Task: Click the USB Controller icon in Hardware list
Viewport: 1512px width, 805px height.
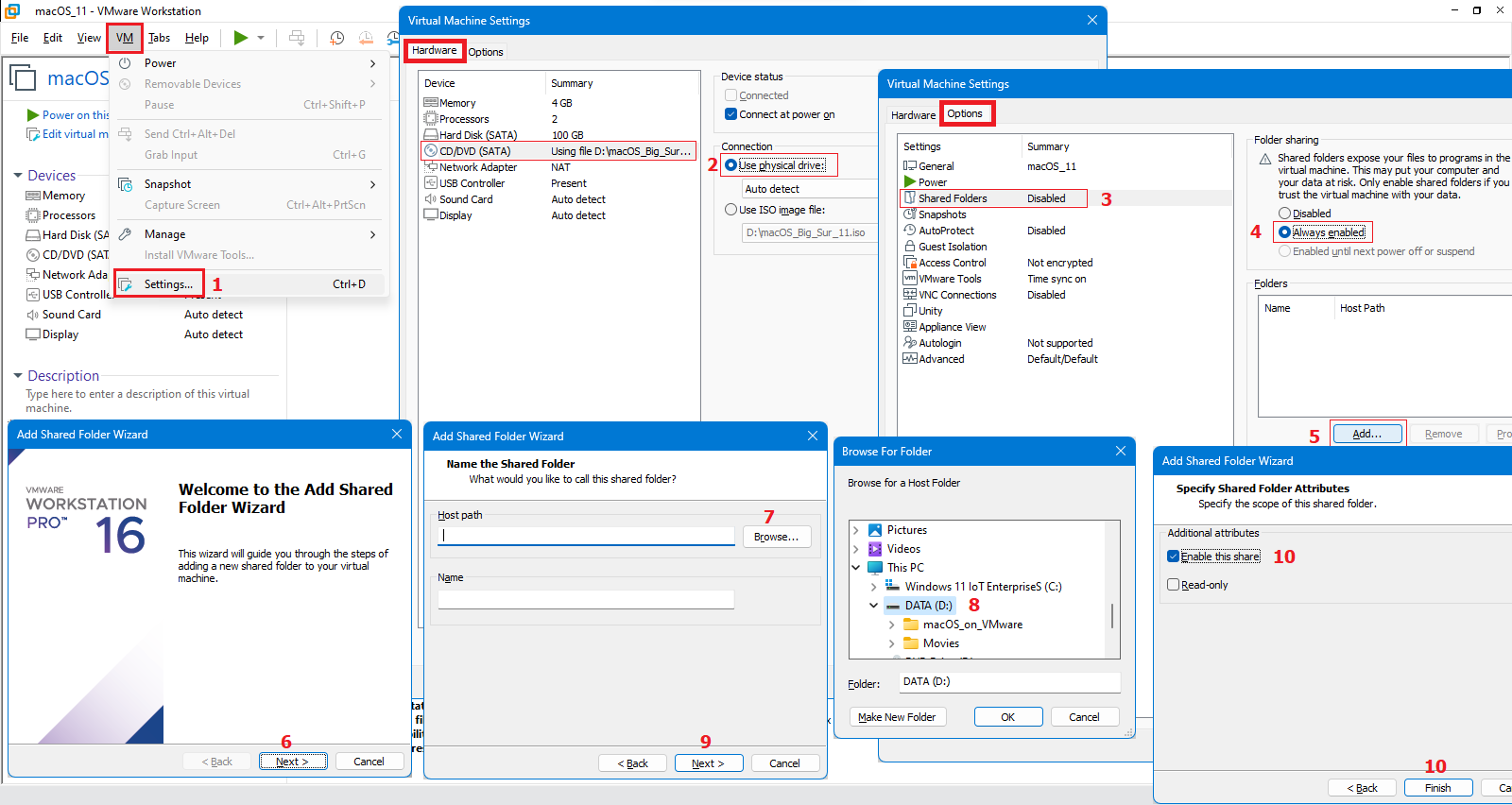Action: click(431, 183)
